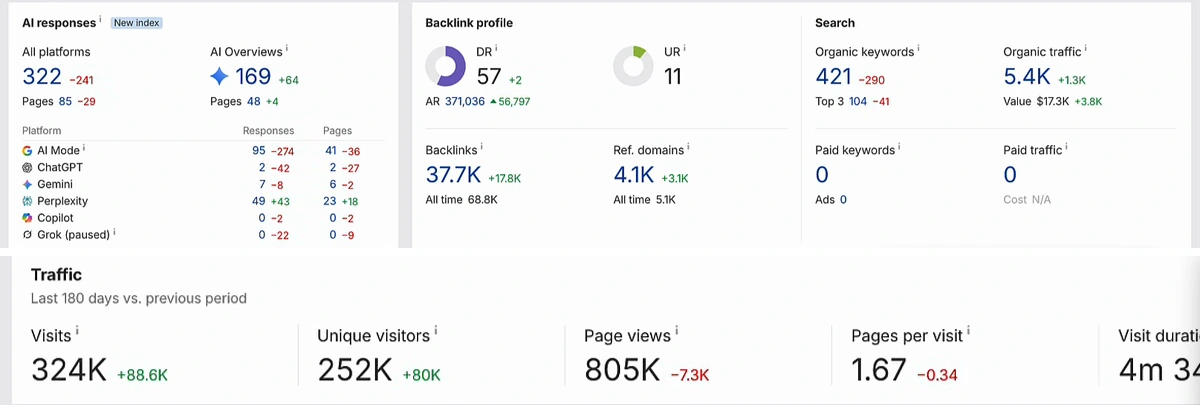Click the Traffic section heading
Screen dimensions: 1200x405
click(x=56, y=274)
